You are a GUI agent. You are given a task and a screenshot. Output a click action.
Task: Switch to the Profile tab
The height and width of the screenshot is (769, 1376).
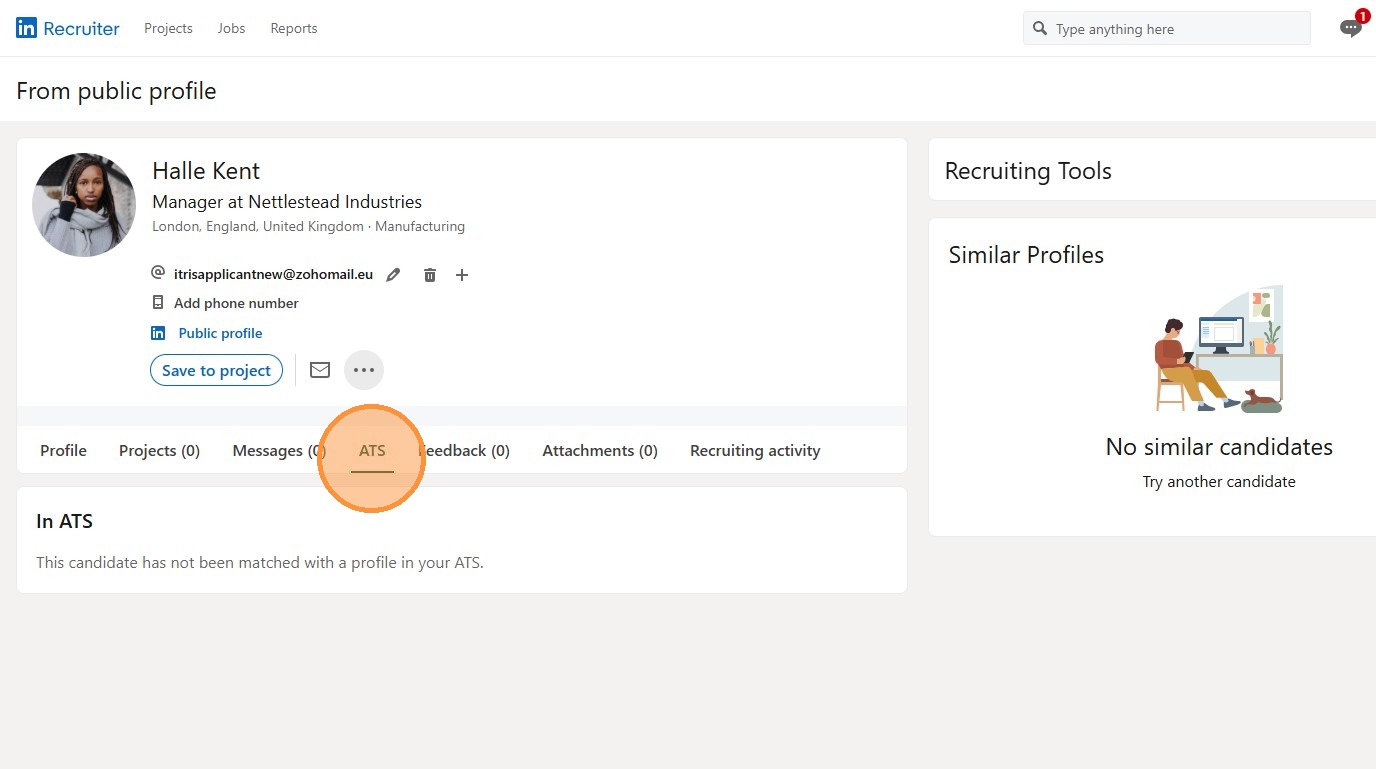click(x=63, y=451)
